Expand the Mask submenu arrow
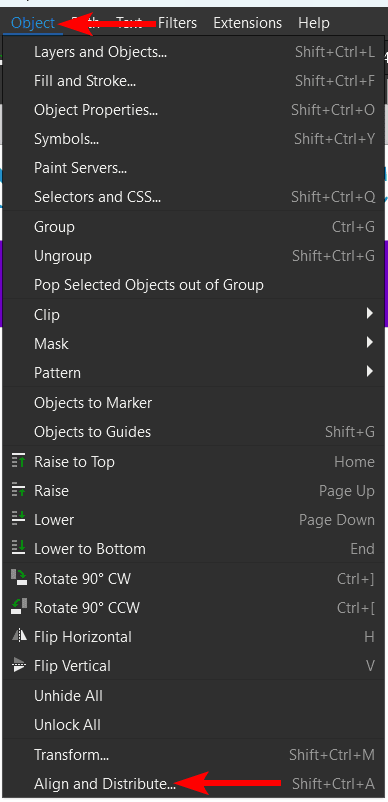The height and width of the screenshot is (802, 388). click(370, 343)
